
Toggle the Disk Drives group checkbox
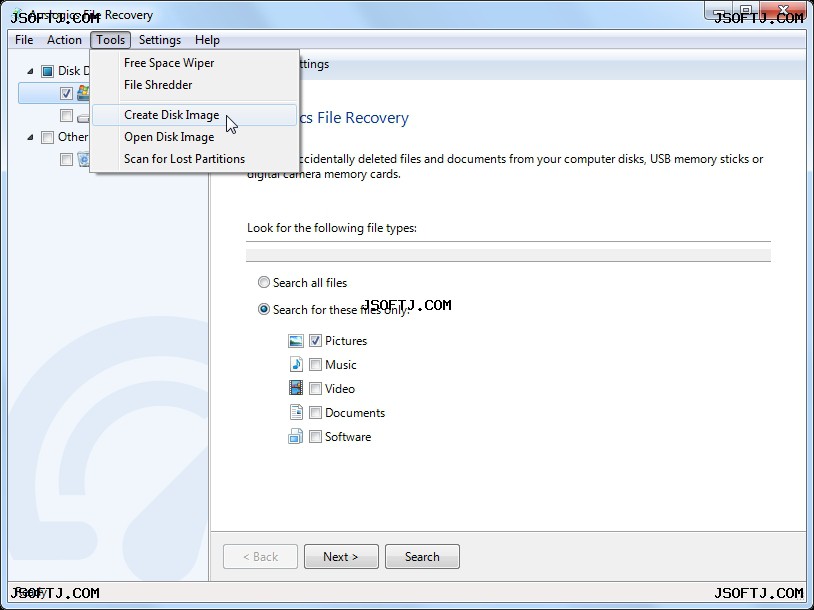[47, 71]
